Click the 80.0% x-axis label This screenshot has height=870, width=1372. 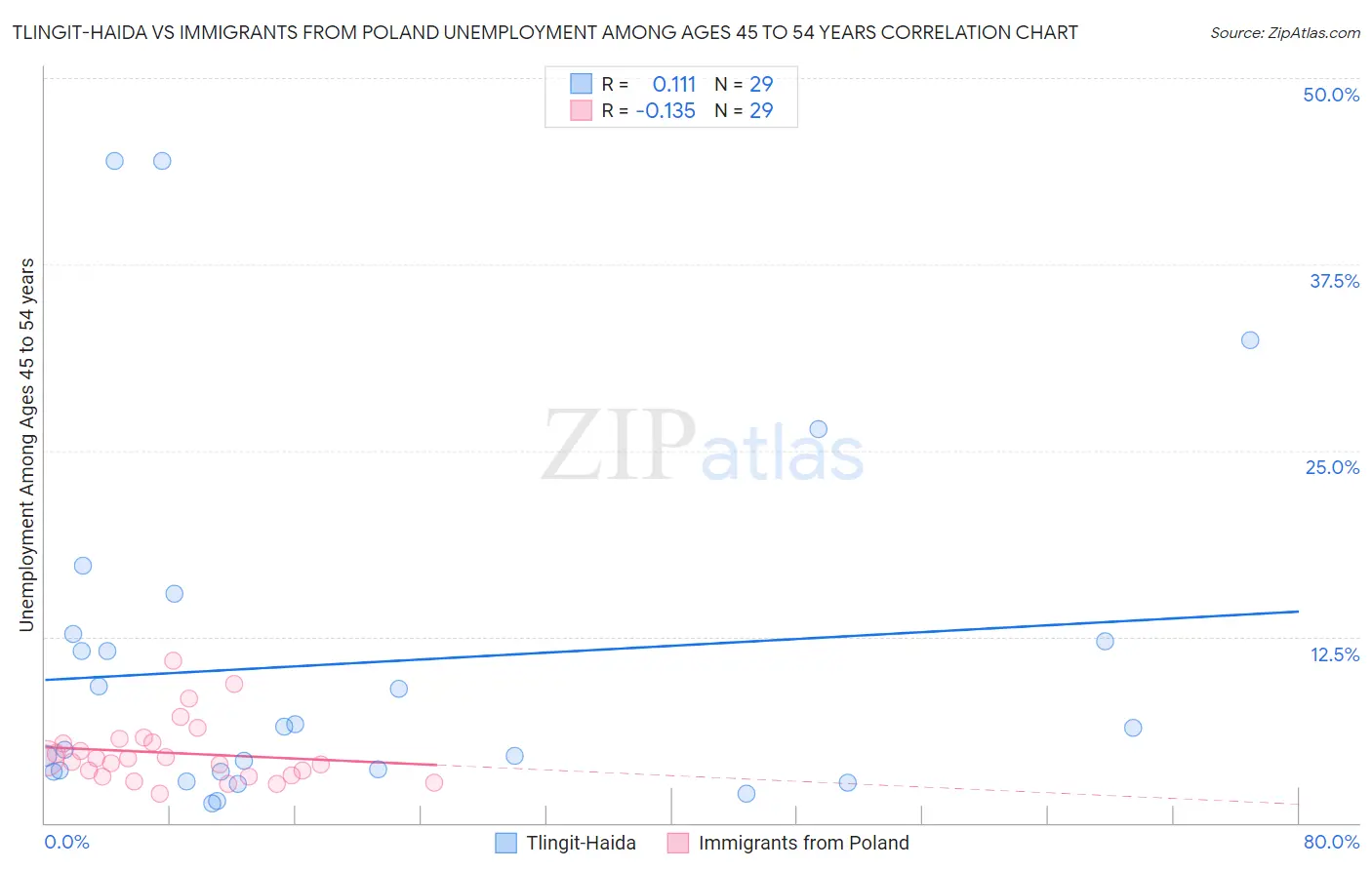[x=1331, y=842]
